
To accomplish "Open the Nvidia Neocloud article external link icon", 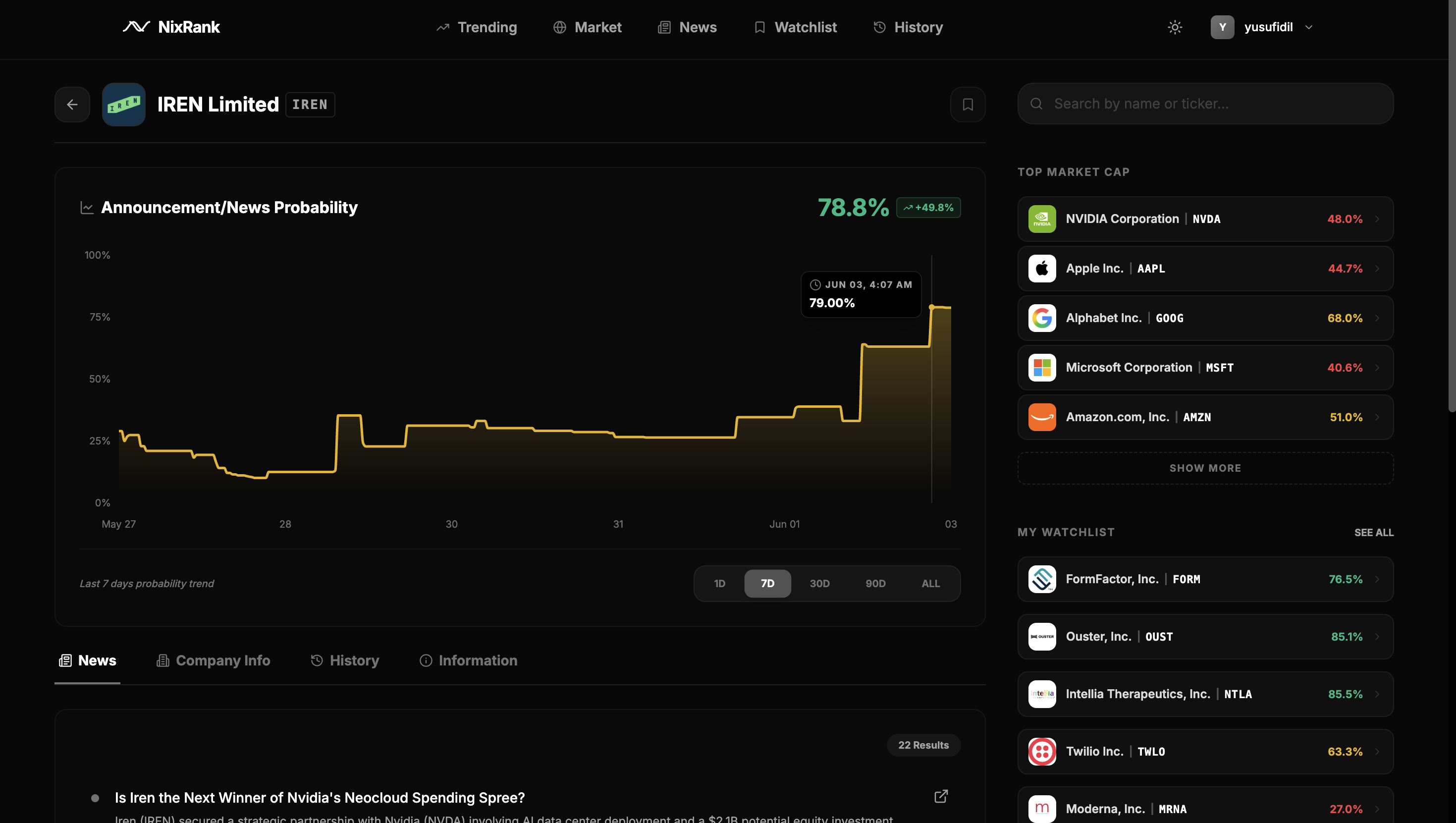I will coord(940,796).
